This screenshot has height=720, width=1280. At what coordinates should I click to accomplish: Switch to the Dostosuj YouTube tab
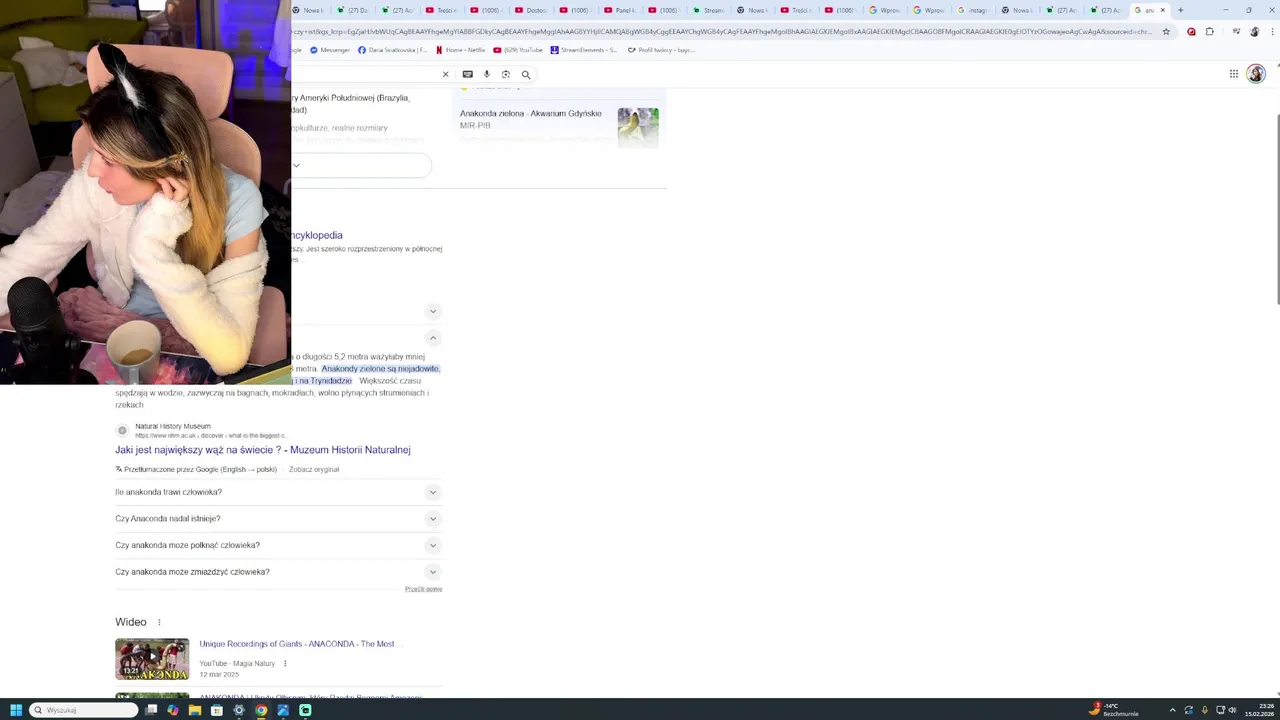531,10
